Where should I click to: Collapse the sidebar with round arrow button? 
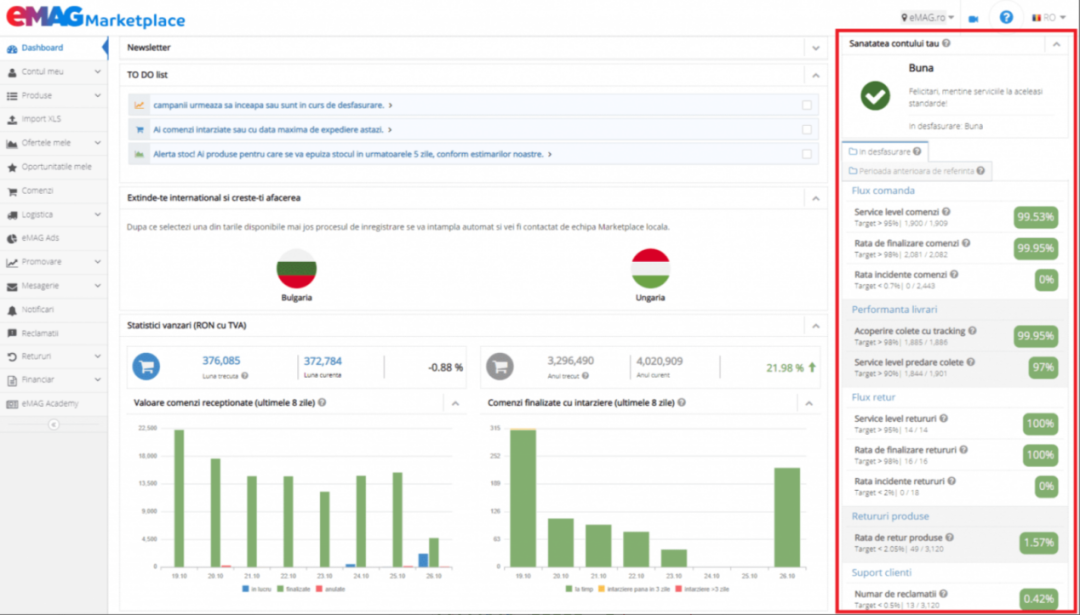54,425
